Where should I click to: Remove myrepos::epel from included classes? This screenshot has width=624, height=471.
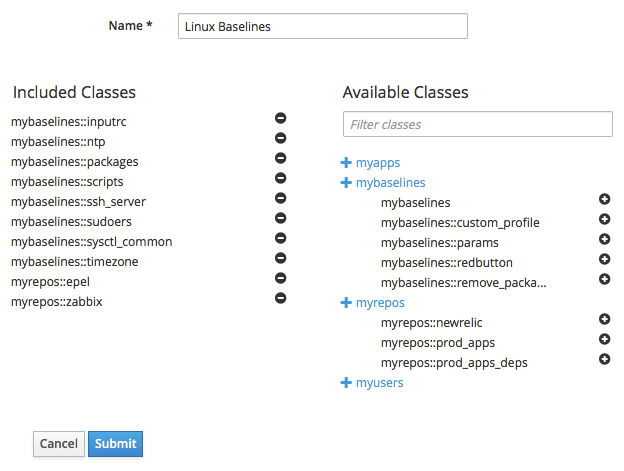pos(281,278)
